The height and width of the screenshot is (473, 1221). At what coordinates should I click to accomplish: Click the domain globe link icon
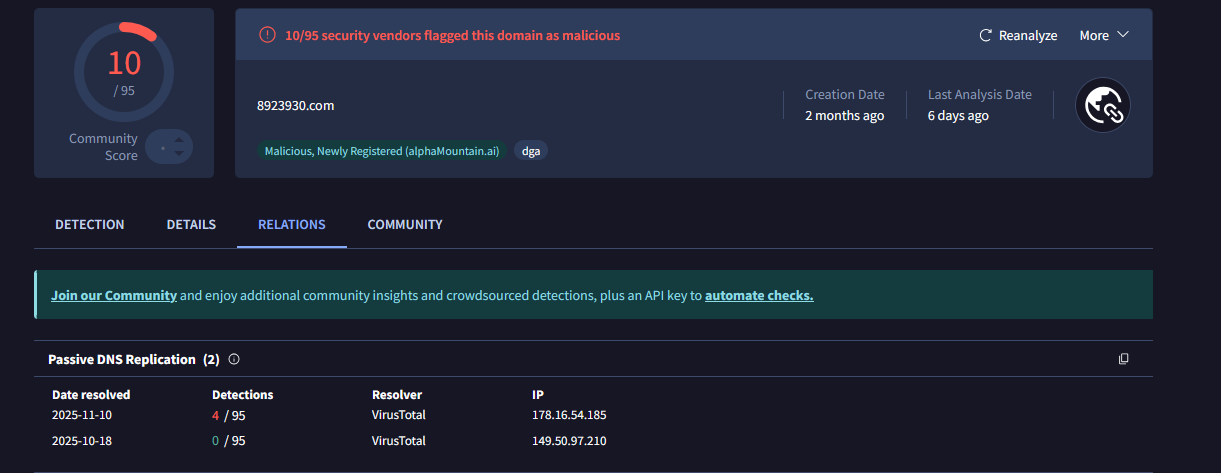(x=1102, y=105)
